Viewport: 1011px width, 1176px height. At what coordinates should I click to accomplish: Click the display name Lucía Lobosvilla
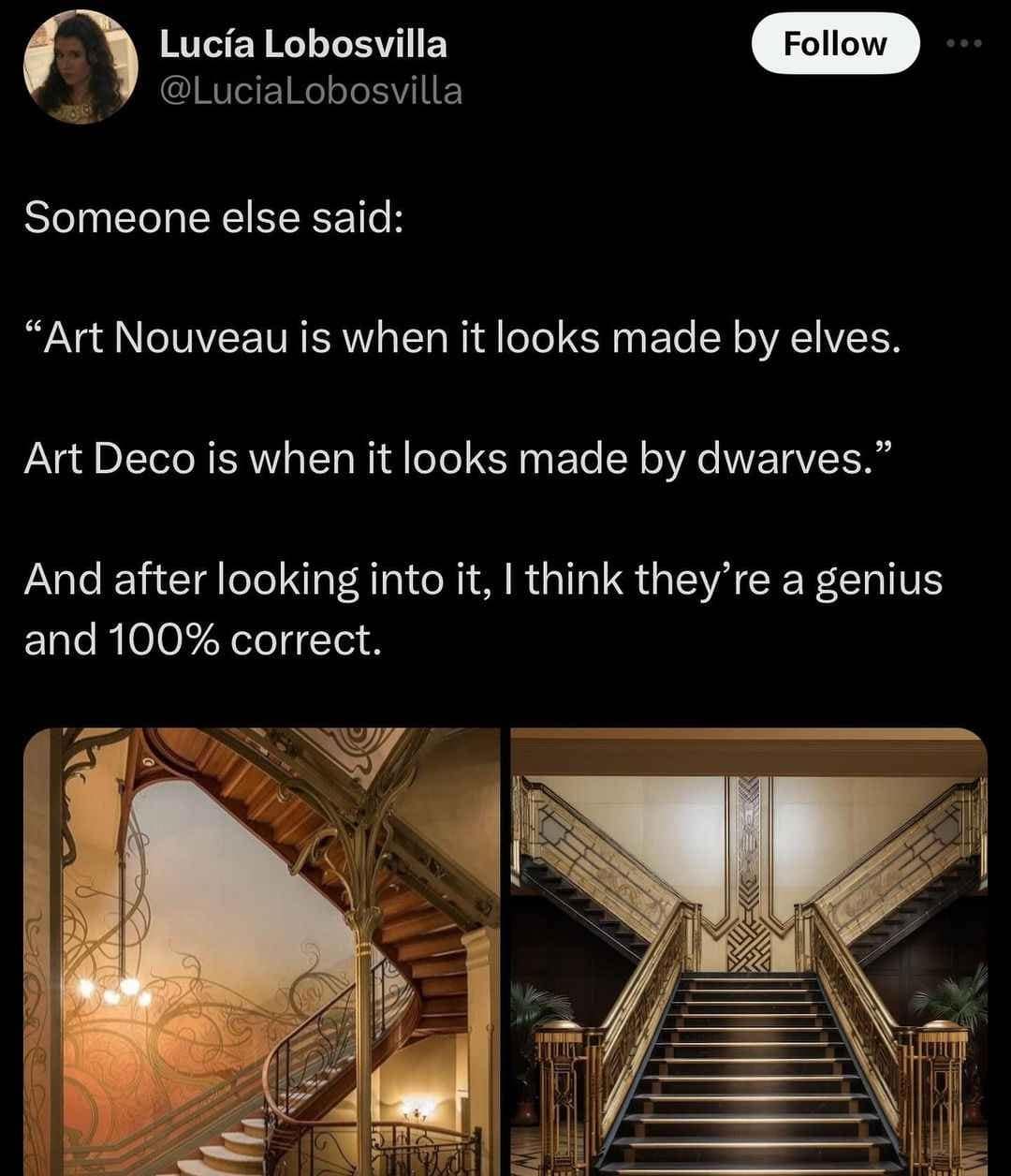(x=303, y=44)
